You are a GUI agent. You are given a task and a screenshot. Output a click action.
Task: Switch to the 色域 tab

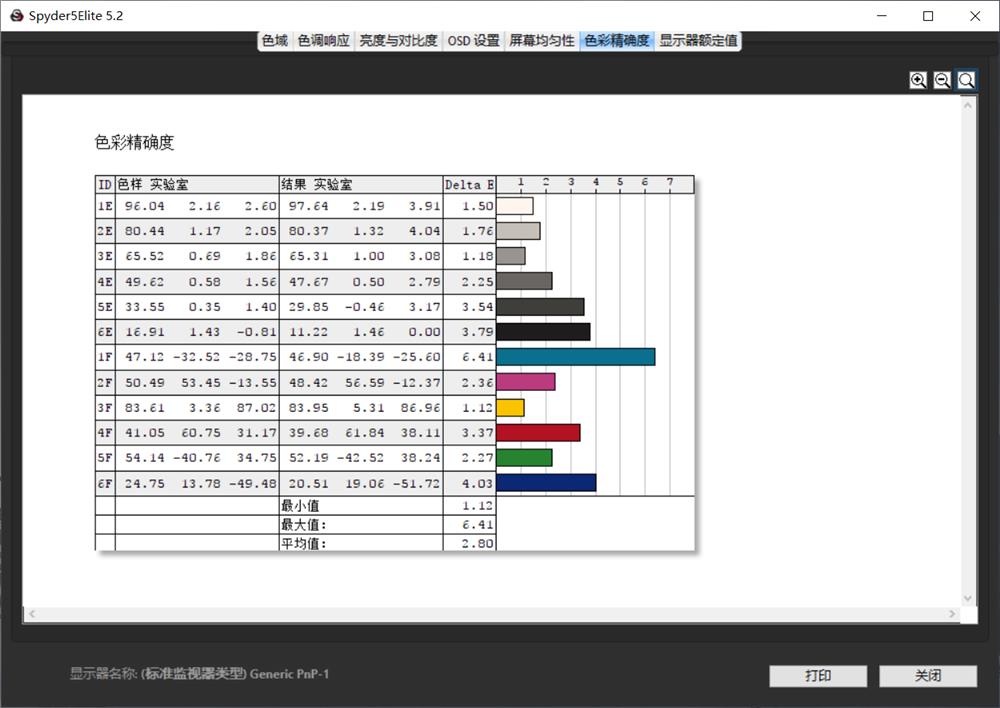pyautogui.click(x=273, y=41)
